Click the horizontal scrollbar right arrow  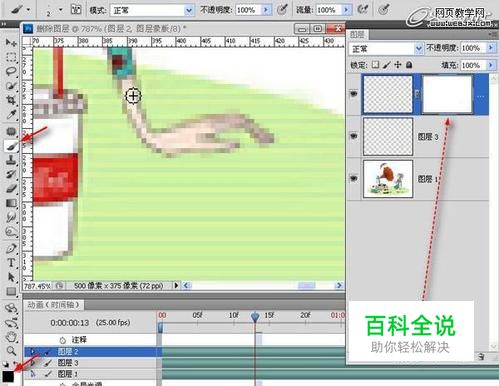pos(339,285)
